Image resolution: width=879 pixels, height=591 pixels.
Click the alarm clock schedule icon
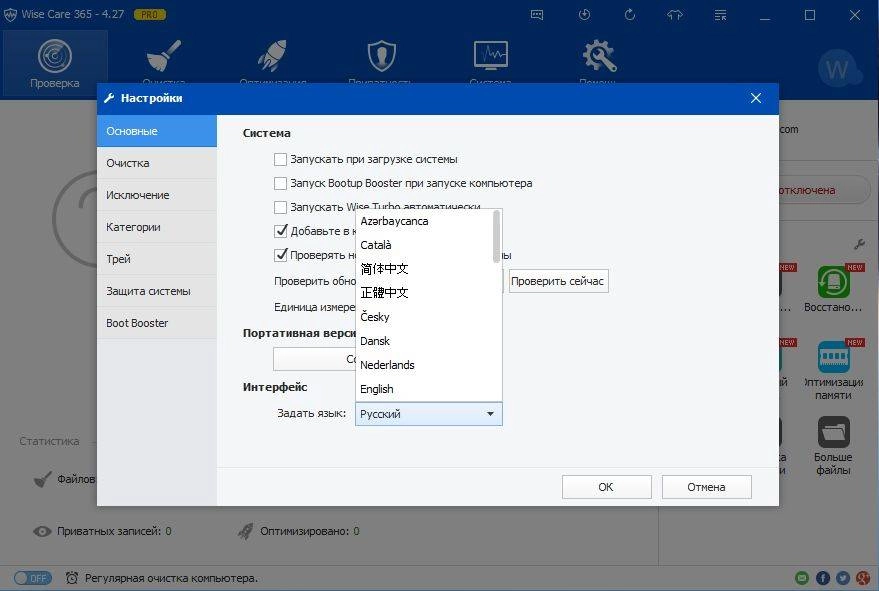point(72,578)
